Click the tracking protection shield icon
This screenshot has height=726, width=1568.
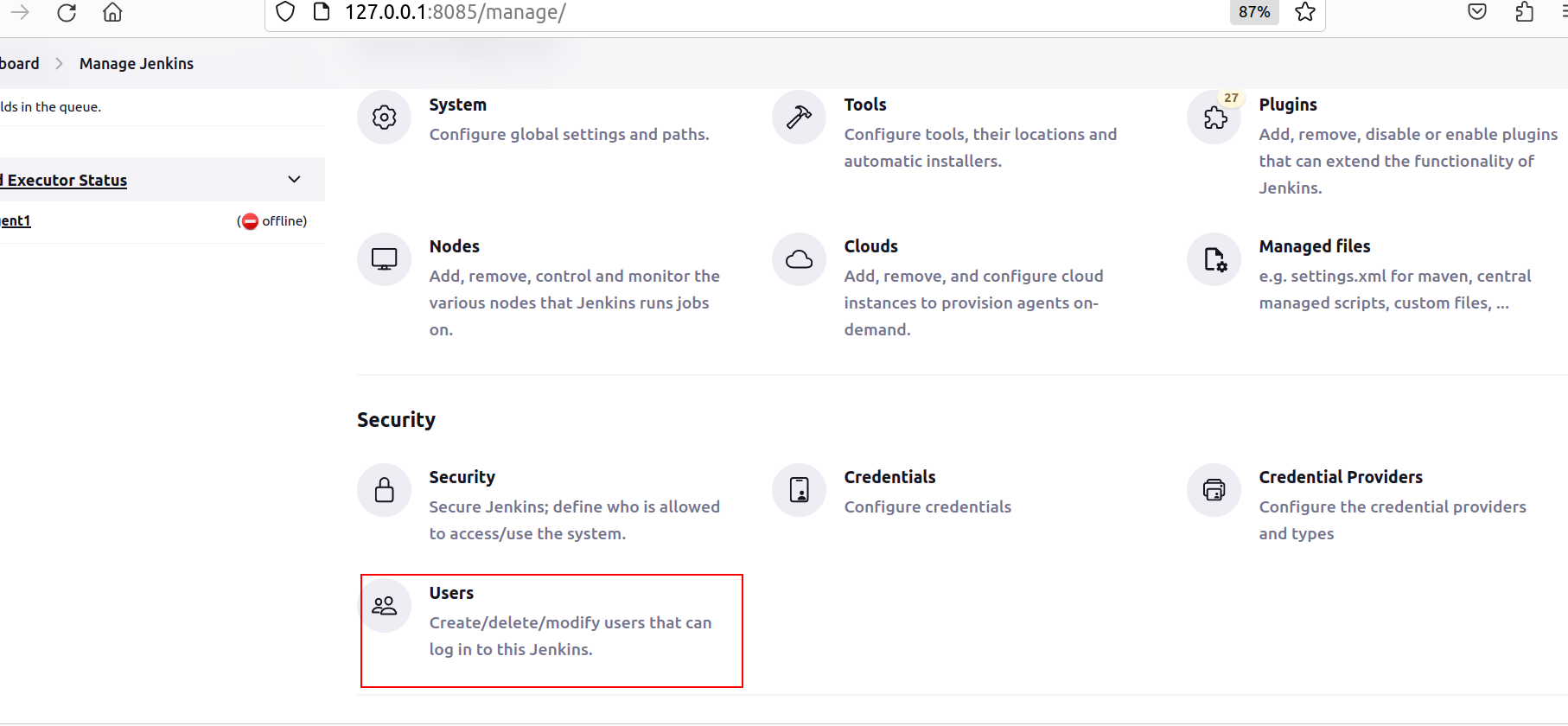pyautogui.click(x=285, y=12)
